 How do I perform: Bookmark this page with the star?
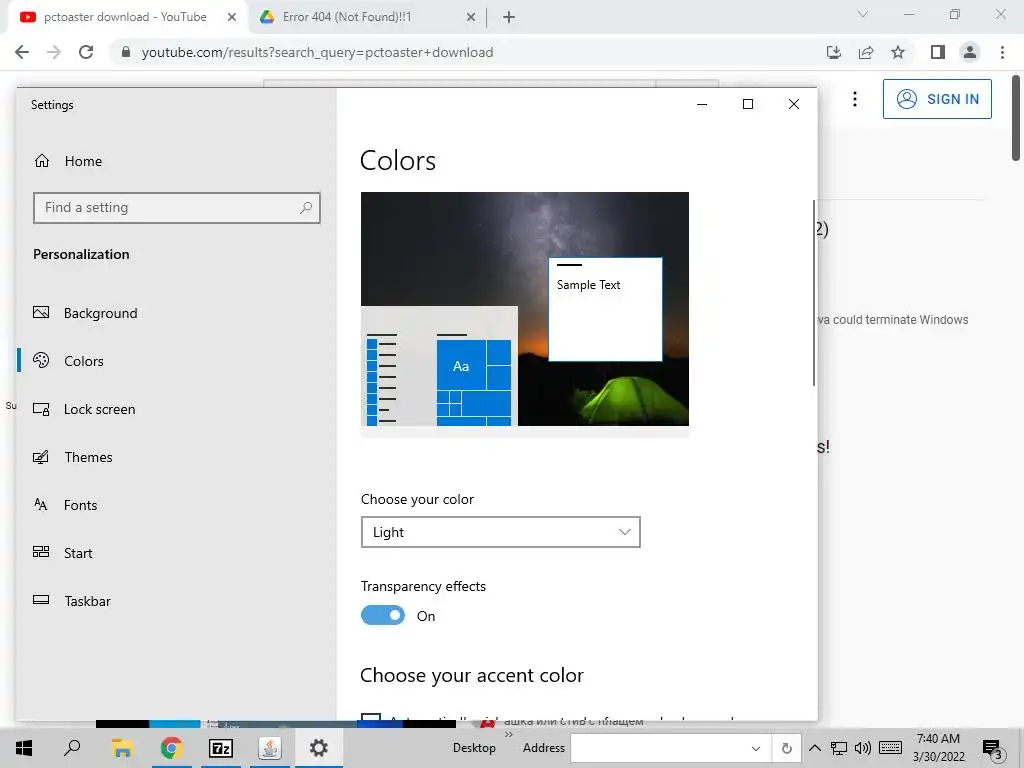(x=898, y=52)
